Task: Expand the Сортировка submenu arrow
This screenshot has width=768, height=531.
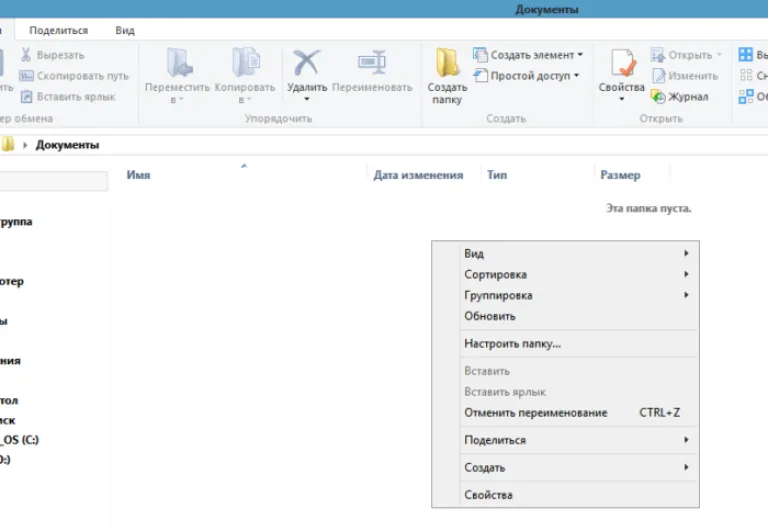Action: click(x=686, y=274)
